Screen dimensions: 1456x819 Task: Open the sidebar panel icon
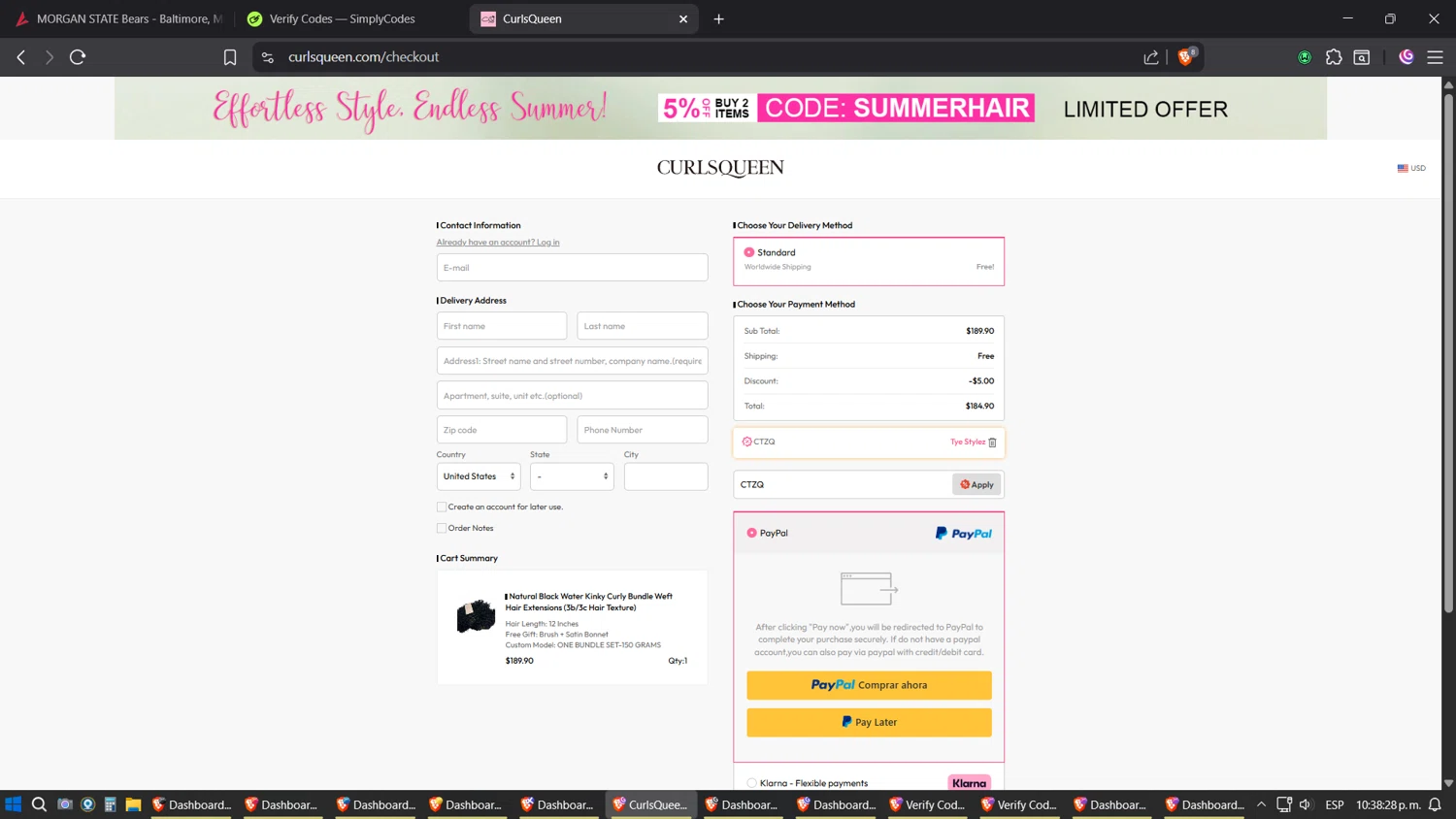[1362, 57]
